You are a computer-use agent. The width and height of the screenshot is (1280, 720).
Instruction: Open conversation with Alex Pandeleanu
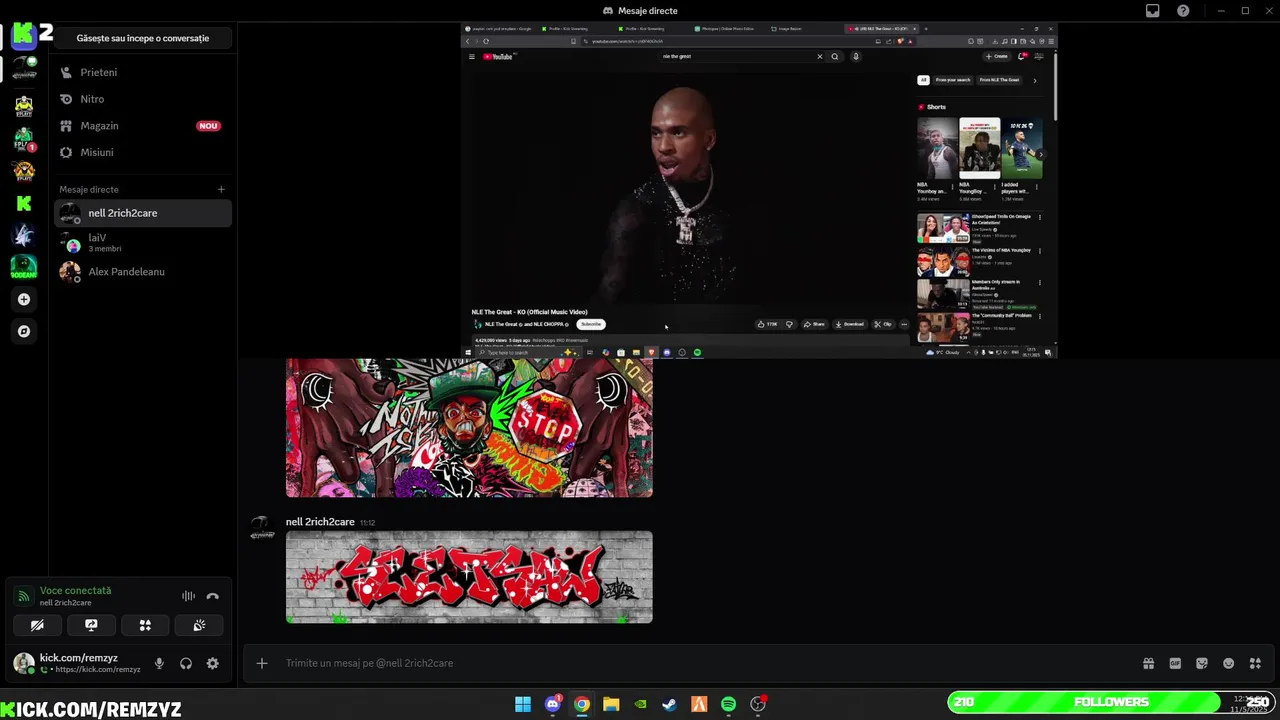(x=142, y=272)
